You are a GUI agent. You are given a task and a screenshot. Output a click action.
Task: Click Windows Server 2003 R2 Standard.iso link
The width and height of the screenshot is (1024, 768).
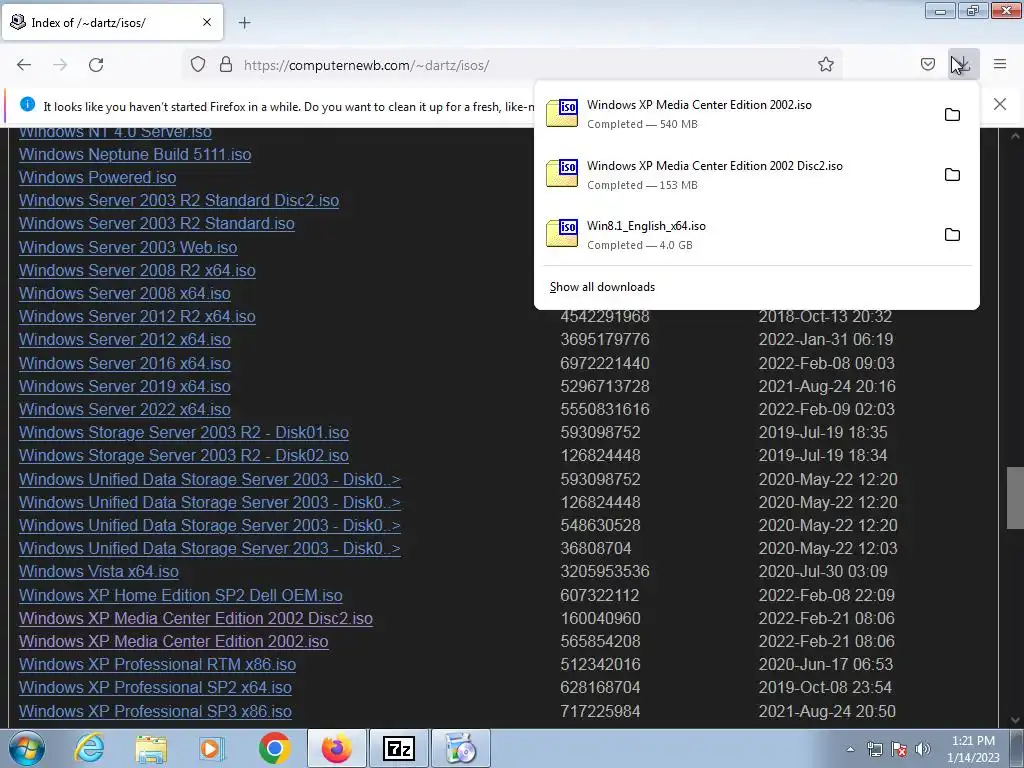[157, 223]
